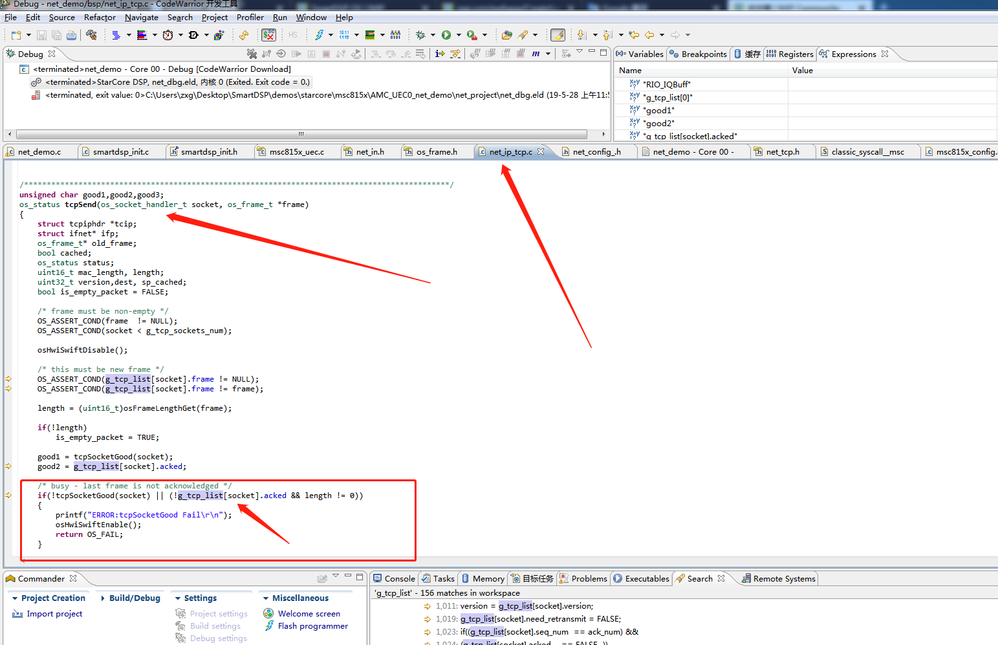The height and width of the screenshot is (645, 998).
Task: Click the breakpoint marker beside good2 assignment line
Action: coord(8,466)
